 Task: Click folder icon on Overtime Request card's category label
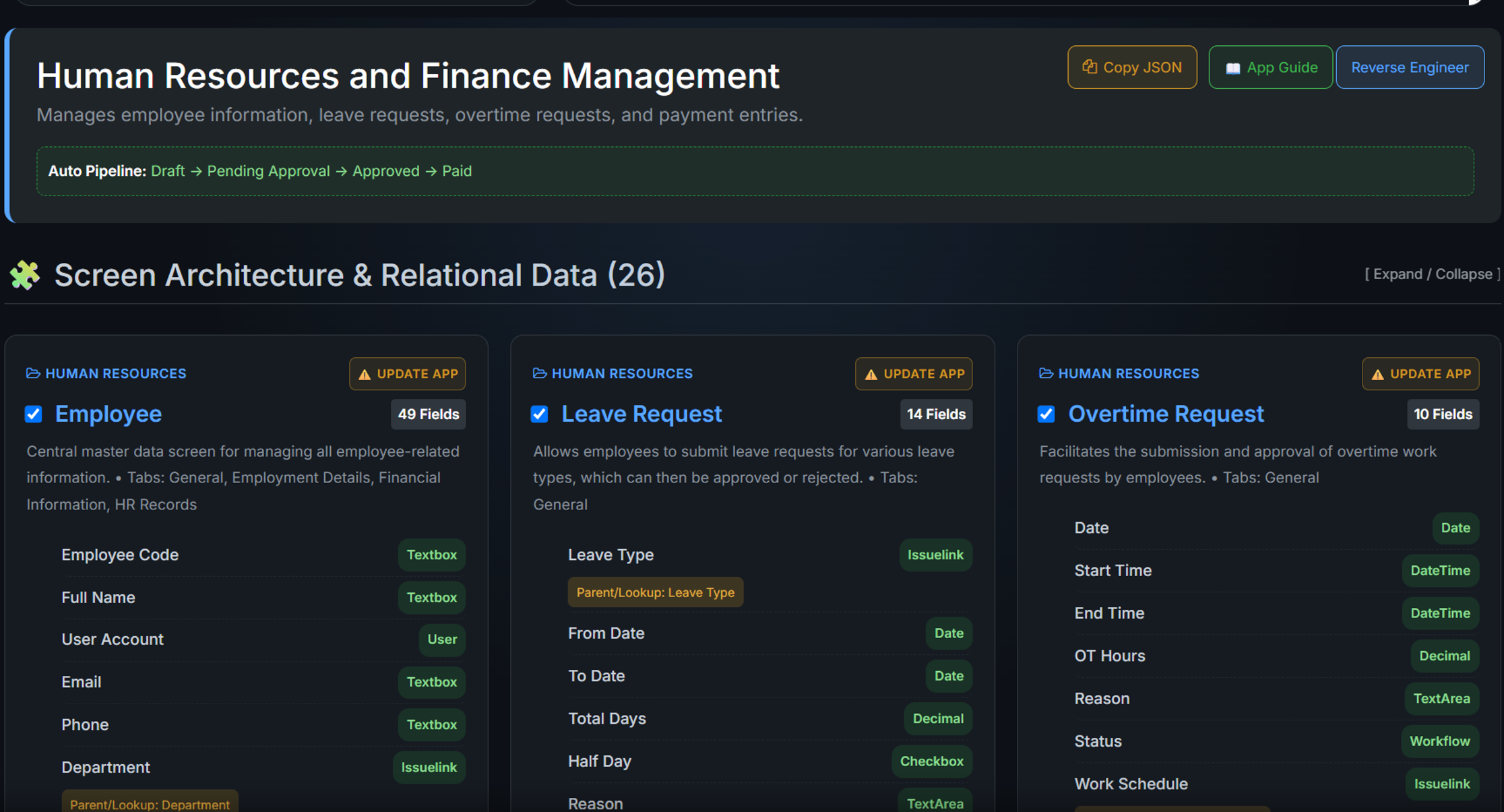1046,373
